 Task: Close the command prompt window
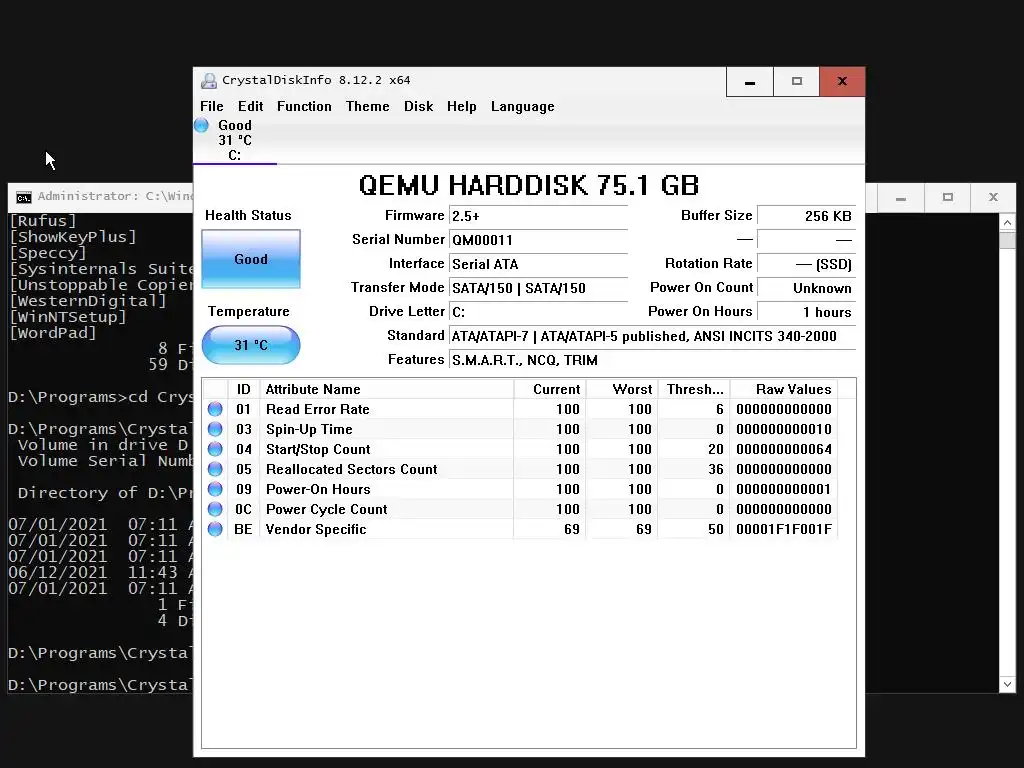[993, 198]
